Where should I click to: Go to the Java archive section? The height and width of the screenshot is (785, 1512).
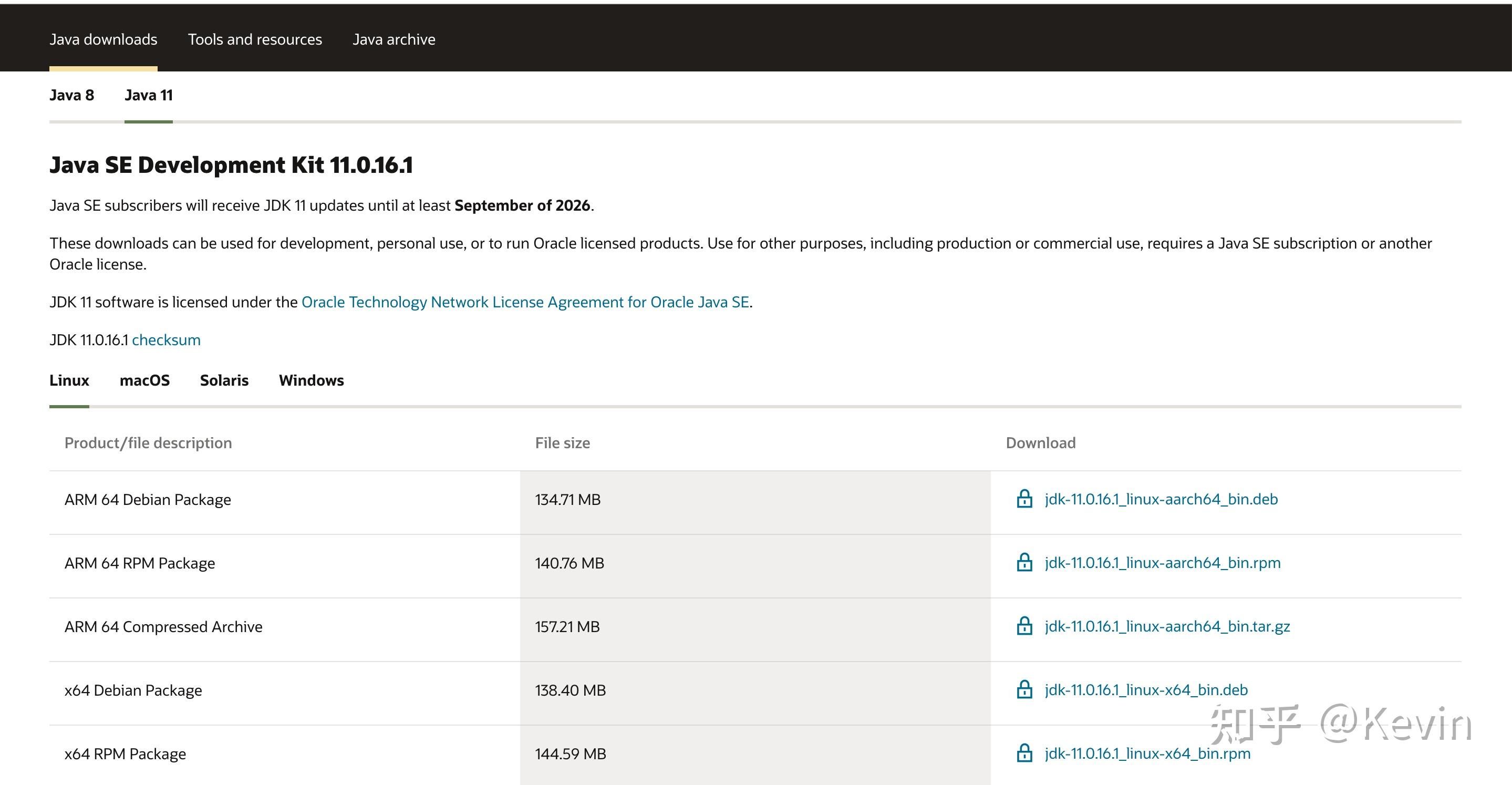point(394,39)
